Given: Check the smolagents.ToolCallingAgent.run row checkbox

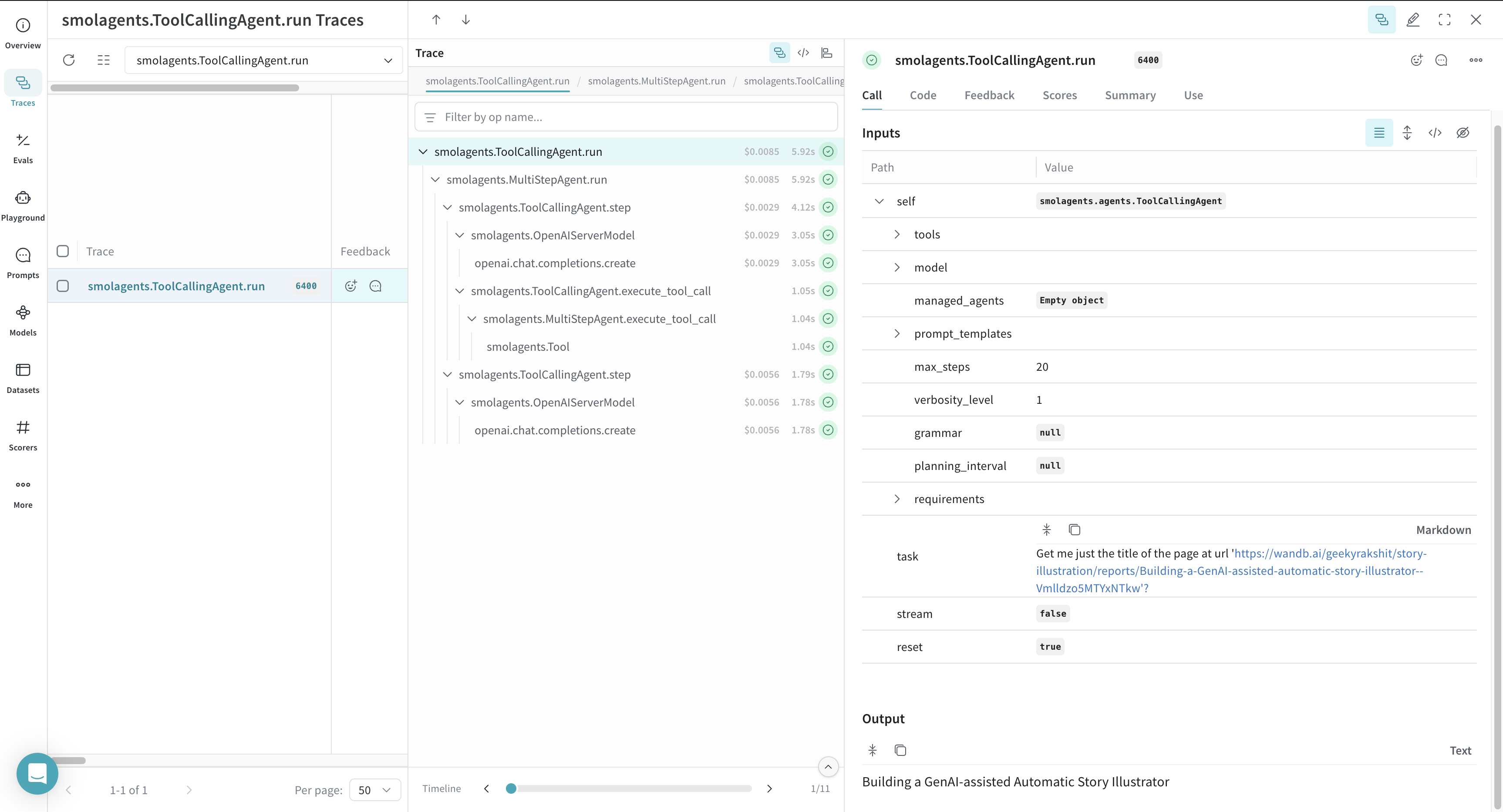Looking at the screenshot, I should [62, 286].
